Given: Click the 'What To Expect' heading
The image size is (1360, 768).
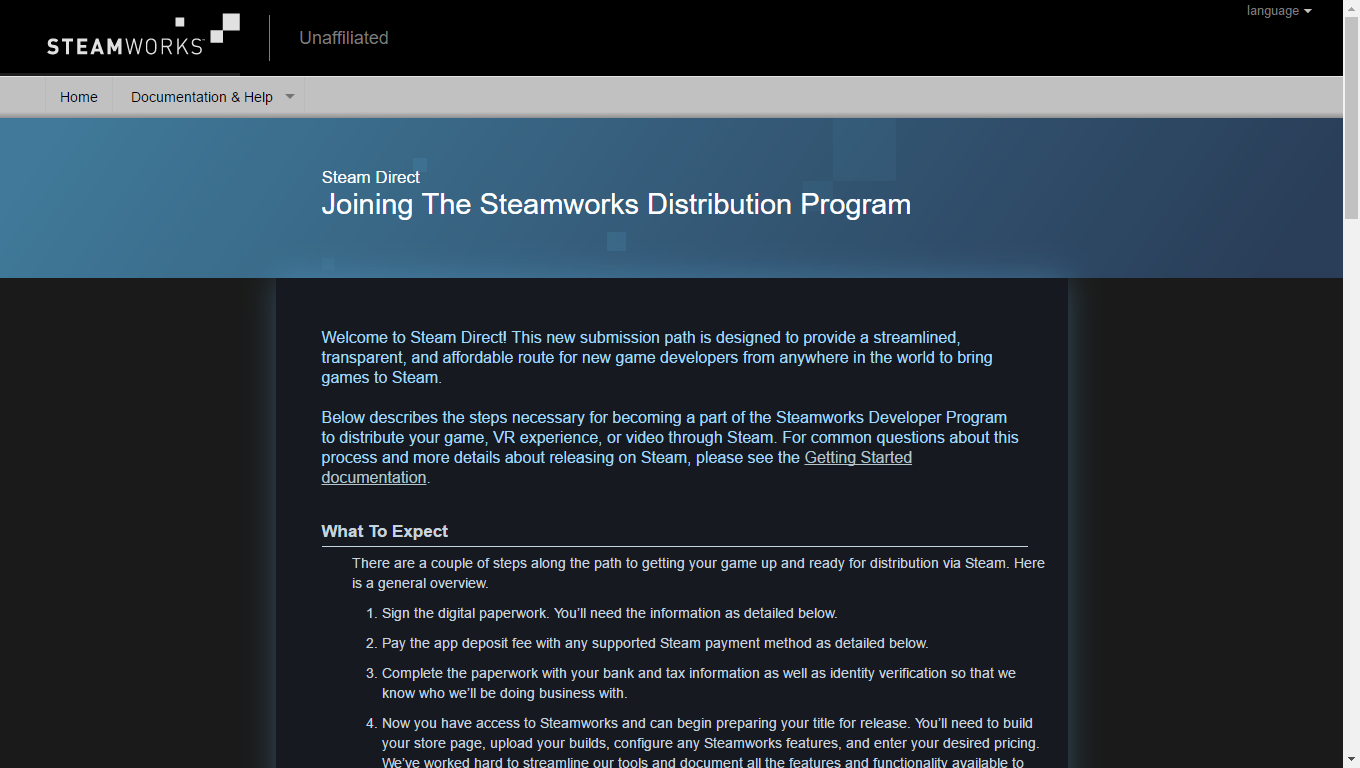Looking at the screenshot, I should coord(385,531).
